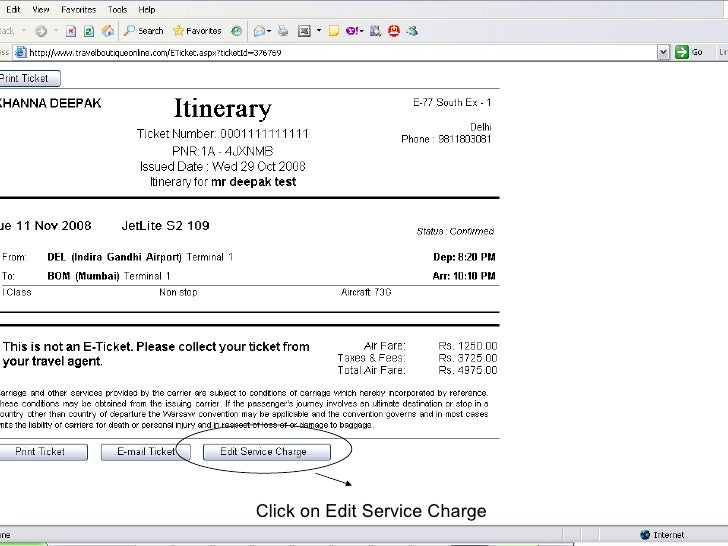Click the Edit Service Charge button
Viewport: 728px width, 546px height.
263,452
